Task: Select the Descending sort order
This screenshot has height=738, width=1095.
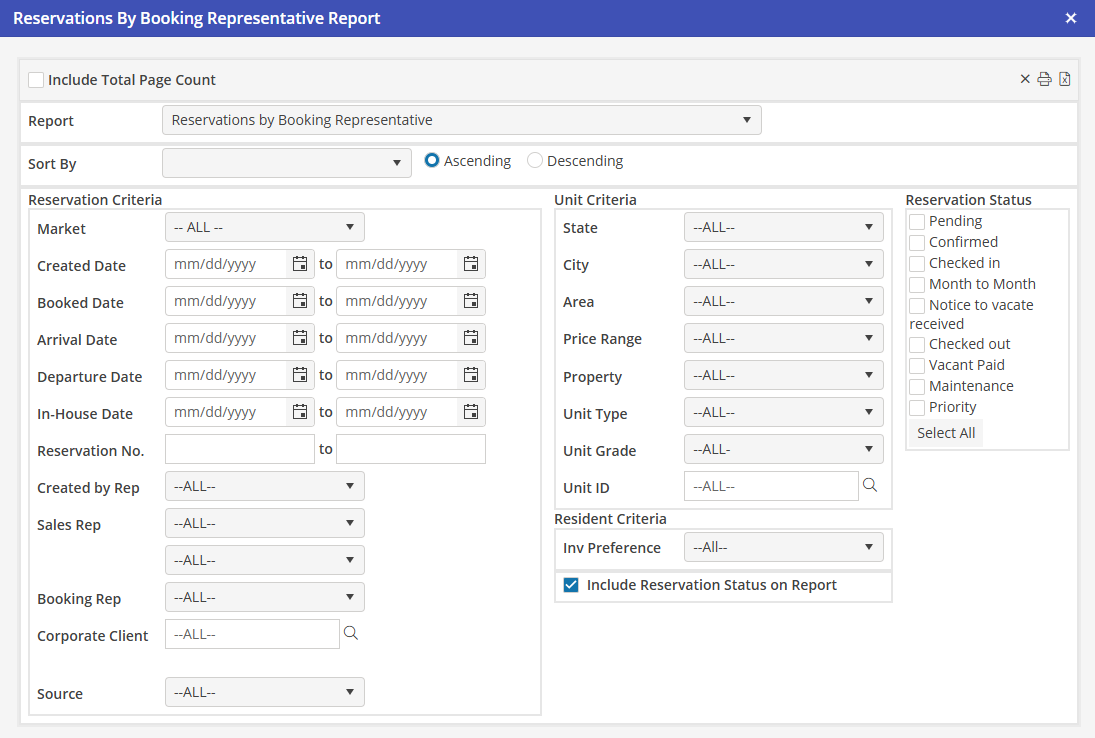Action: point(535,161)
